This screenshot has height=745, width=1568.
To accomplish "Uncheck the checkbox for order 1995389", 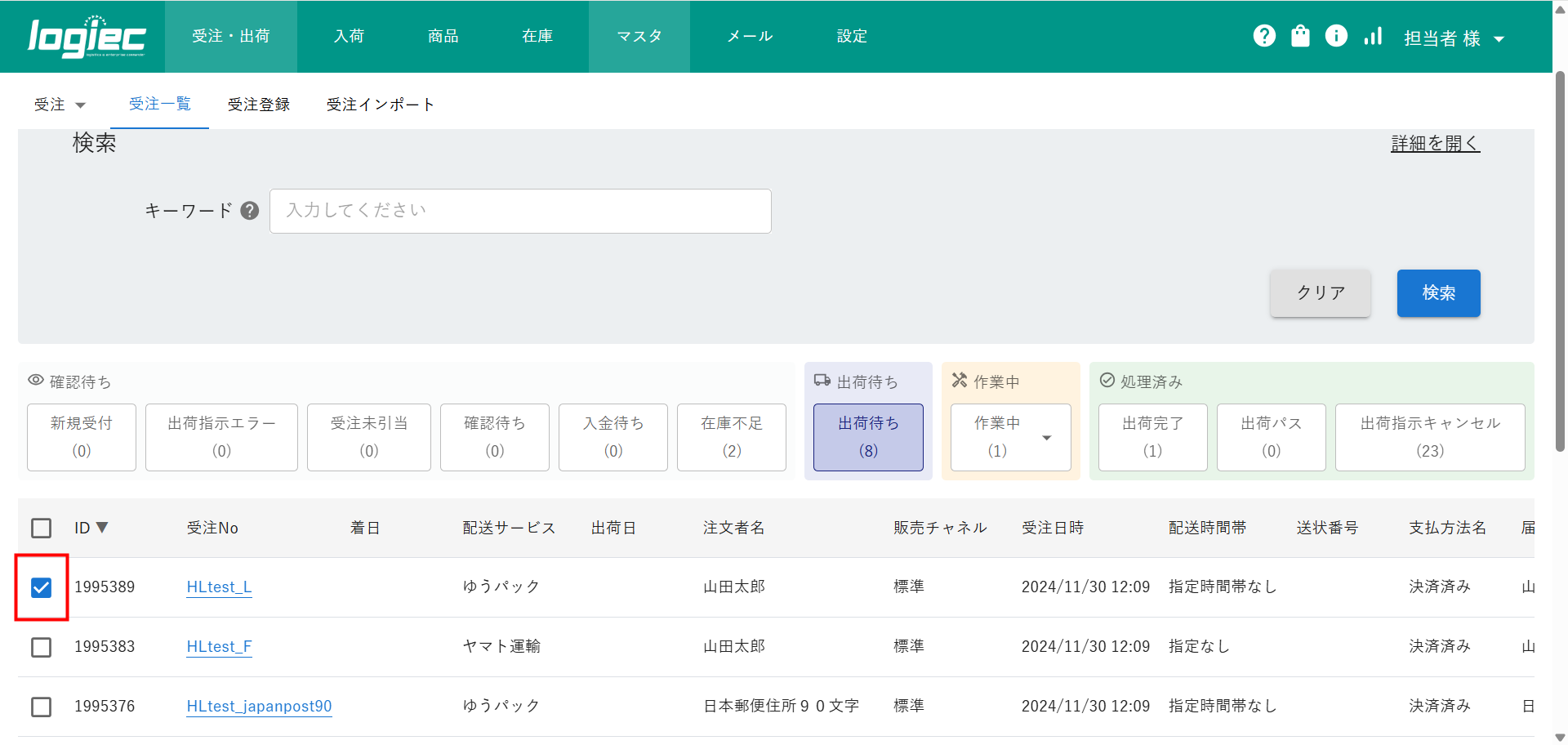I will coord(41,587).
